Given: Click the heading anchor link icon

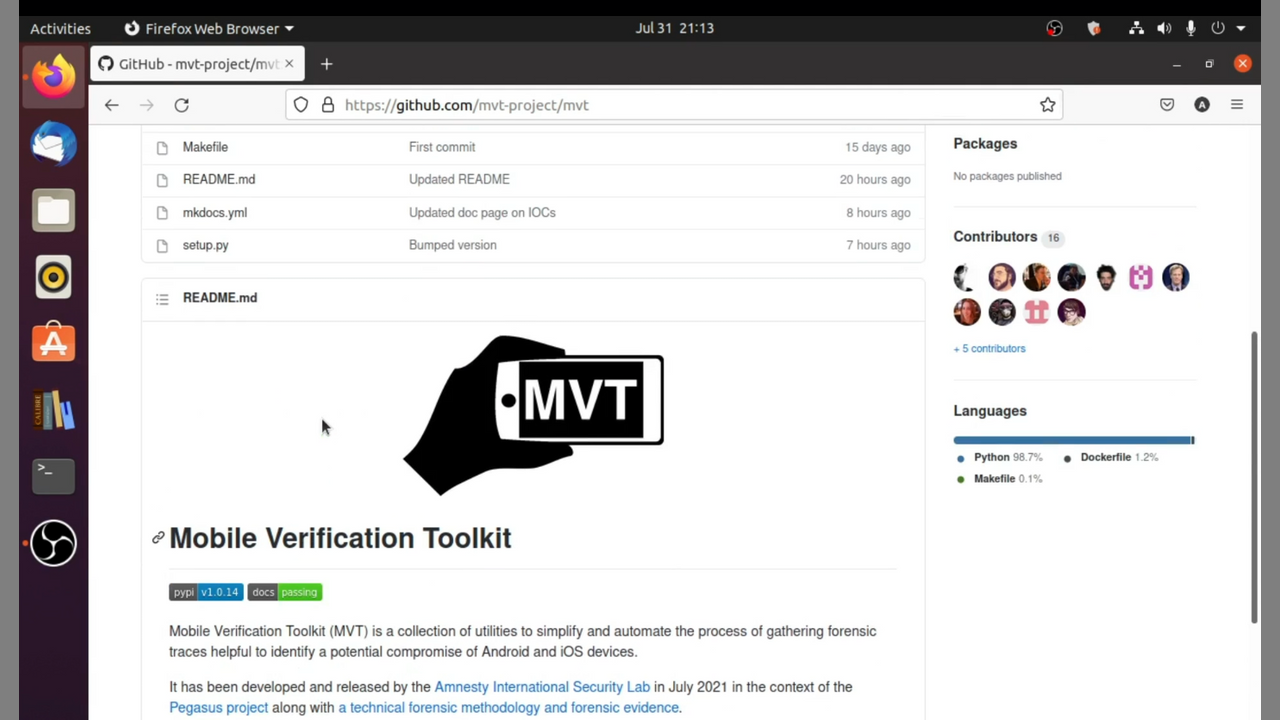Looking at the screenshot, I should (158, 538).
